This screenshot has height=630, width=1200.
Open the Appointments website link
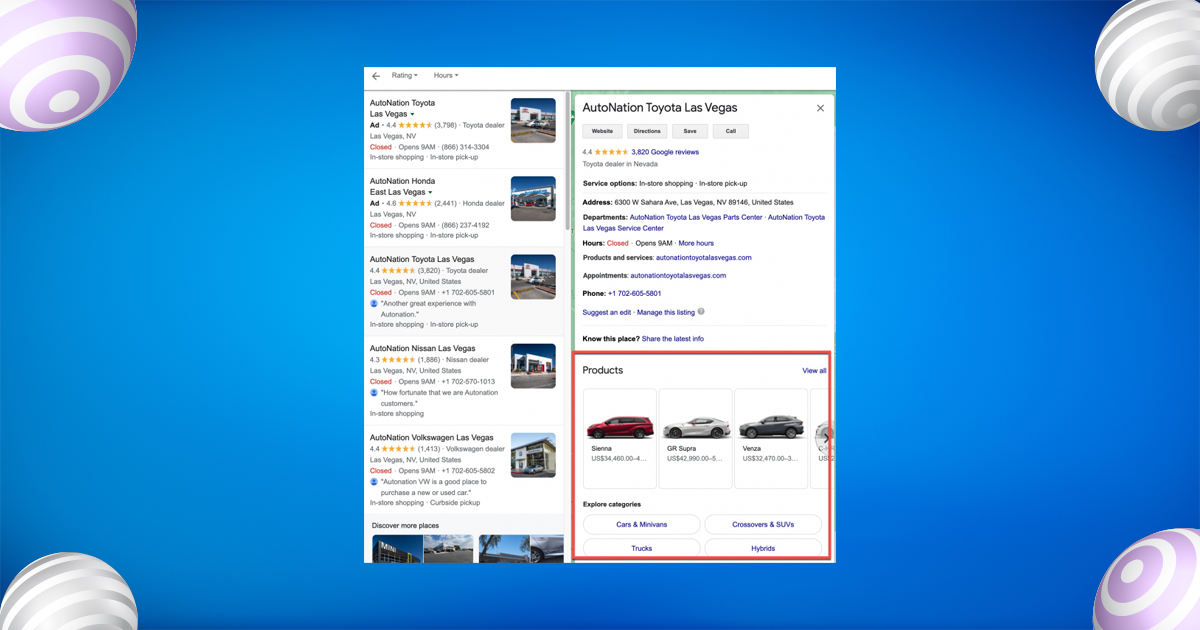point(678,275)
